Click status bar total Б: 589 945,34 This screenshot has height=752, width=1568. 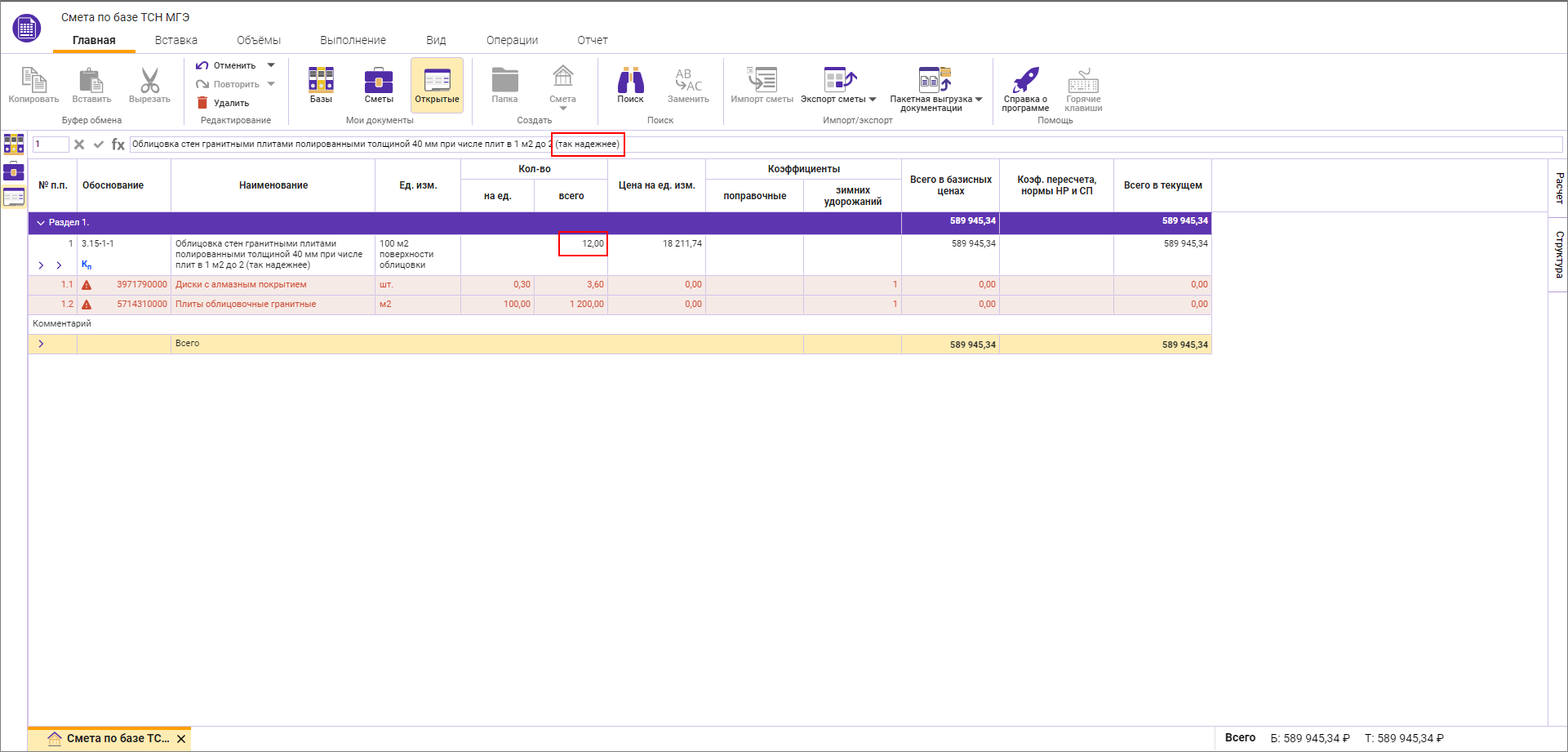coord(1309,738)
